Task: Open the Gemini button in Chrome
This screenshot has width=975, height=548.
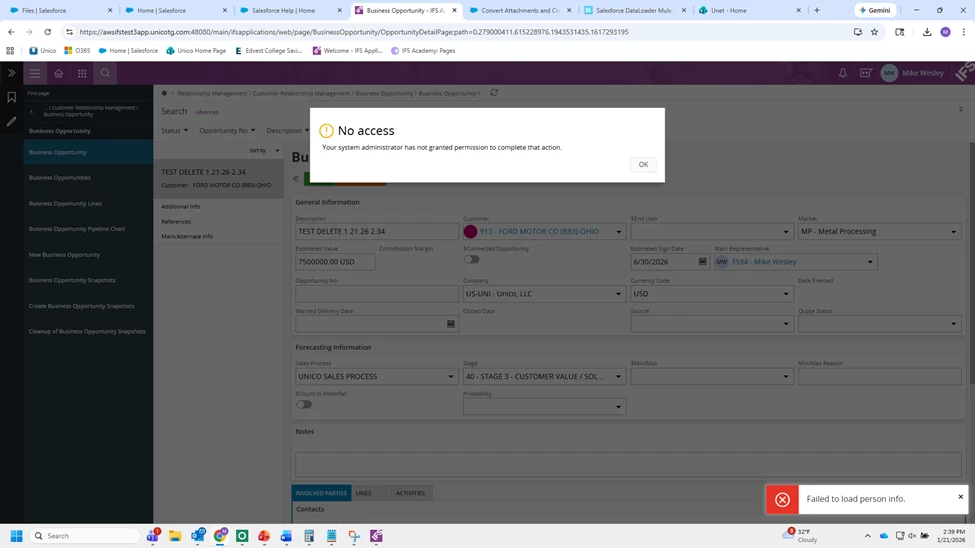Action: [x=875, y=11]
